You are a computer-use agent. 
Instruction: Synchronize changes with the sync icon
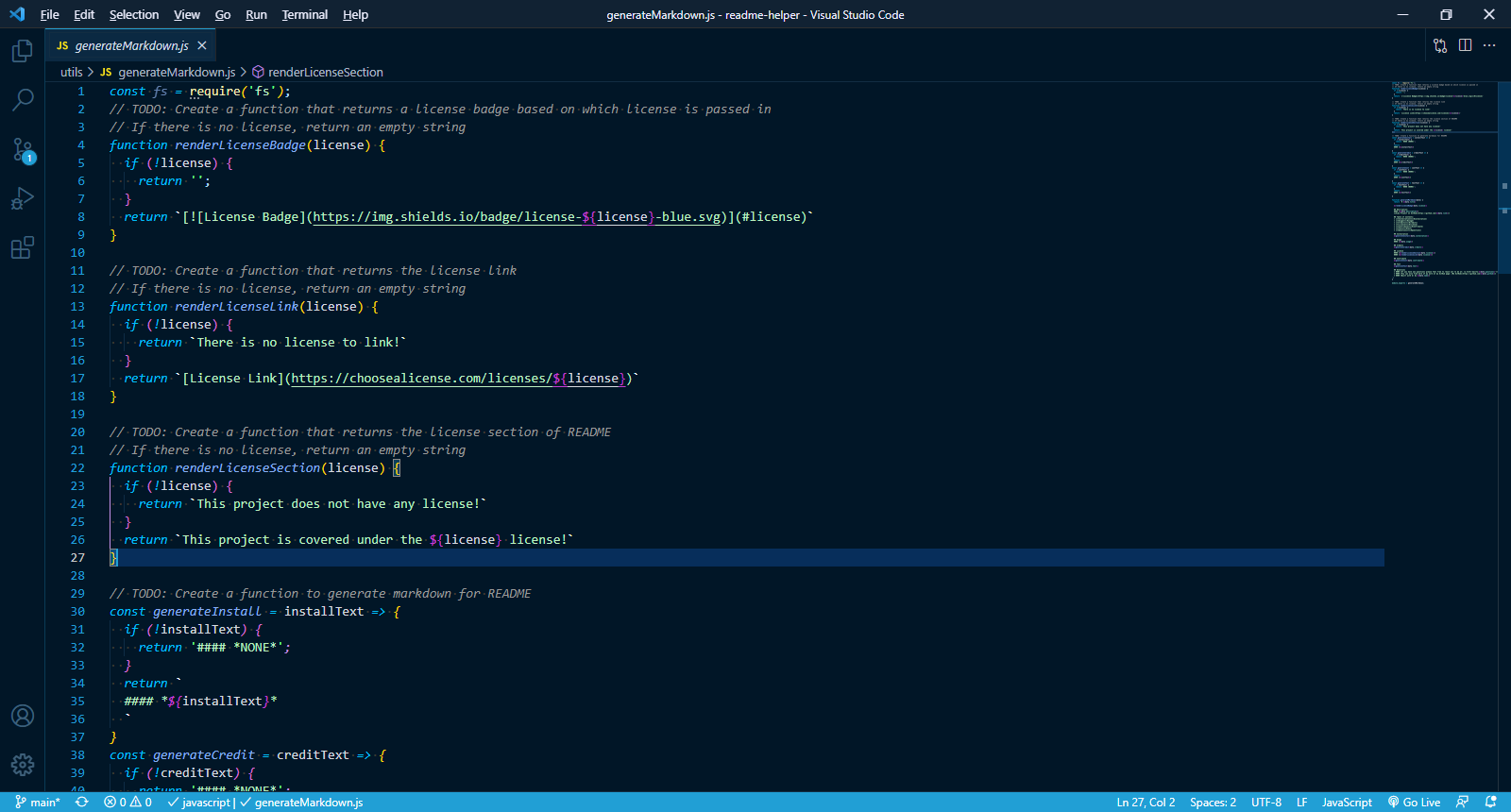(82, 803)
